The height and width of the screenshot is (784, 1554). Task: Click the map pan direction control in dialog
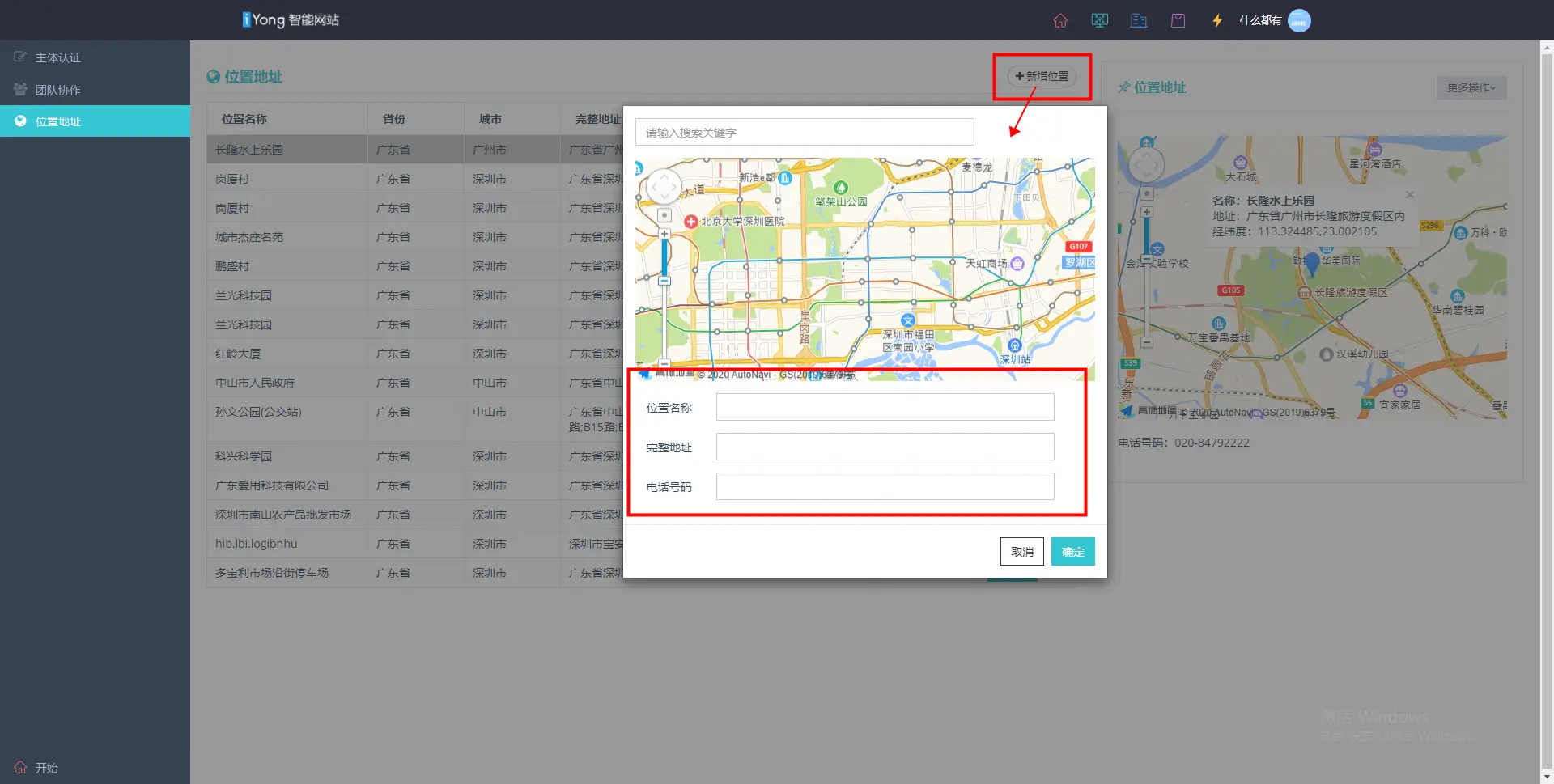[664, 187]
